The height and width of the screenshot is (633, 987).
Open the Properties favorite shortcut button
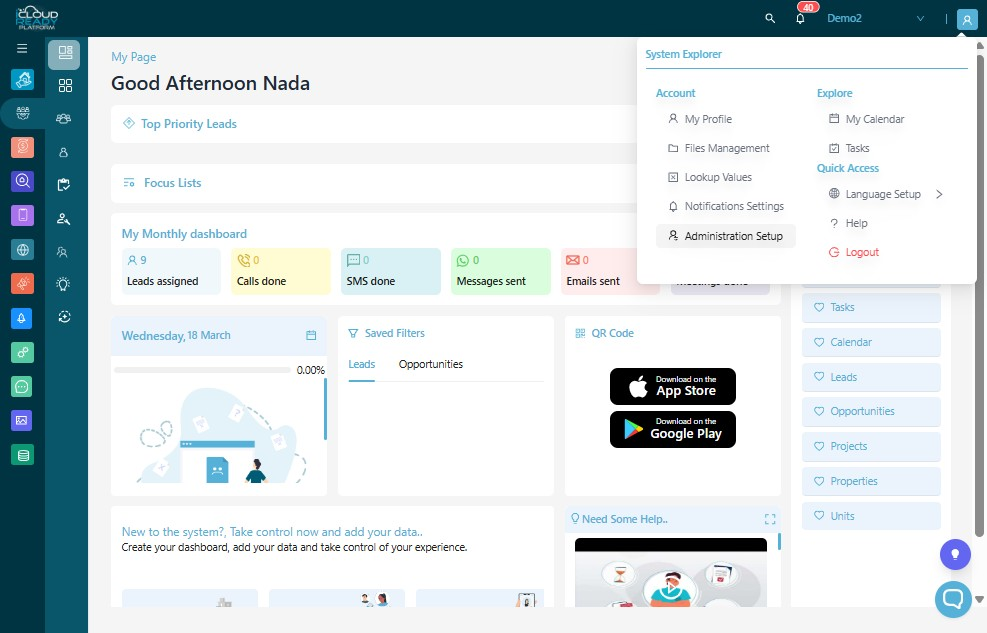(871, 481)
